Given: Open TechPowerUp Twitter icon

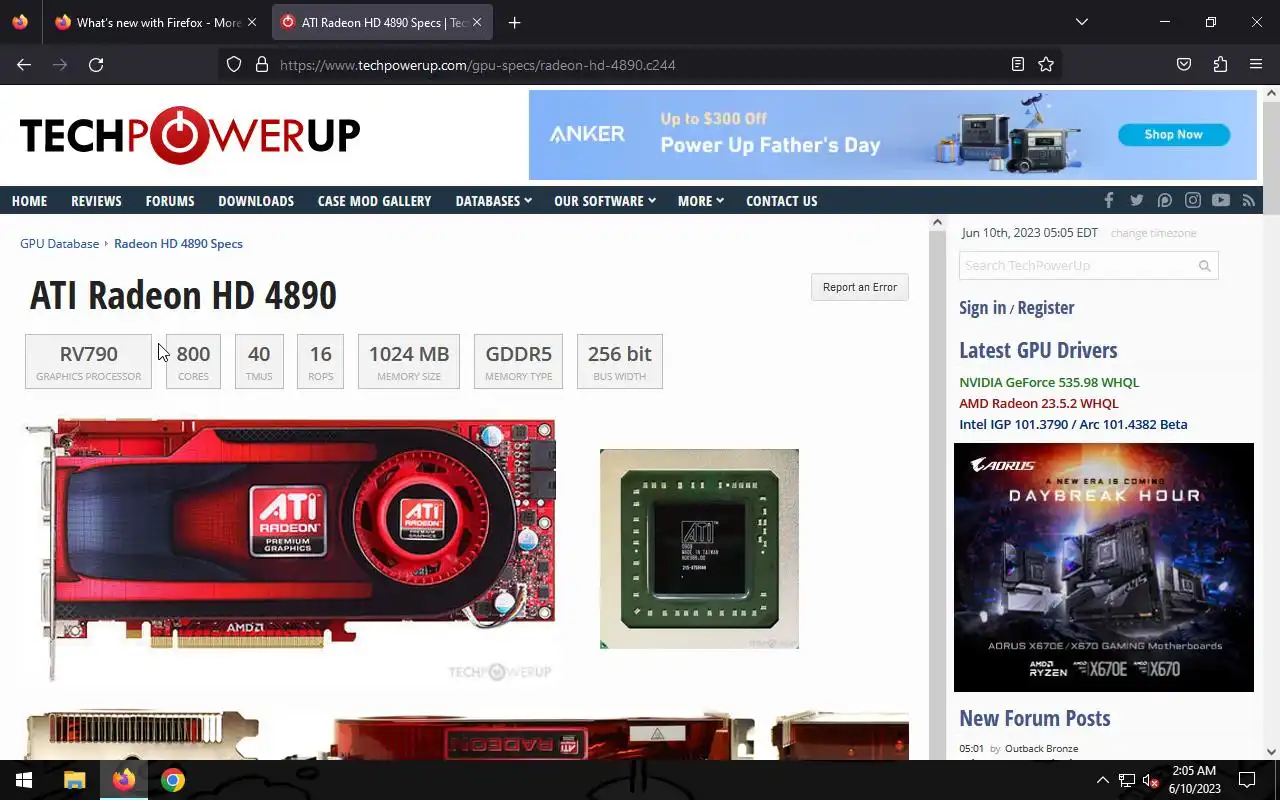Looking at the screenshot, I should tap(1137, 200).
